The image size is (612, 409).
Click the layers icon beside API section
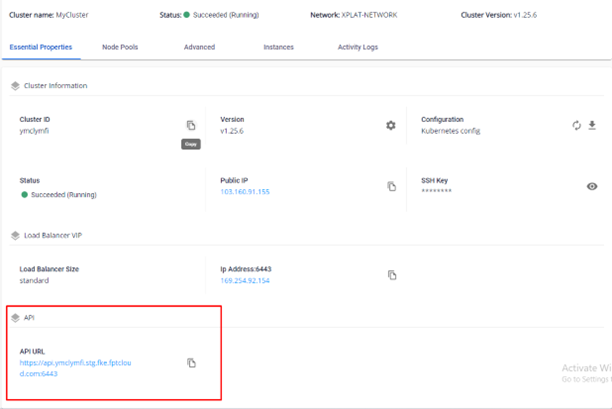point(15,317)
